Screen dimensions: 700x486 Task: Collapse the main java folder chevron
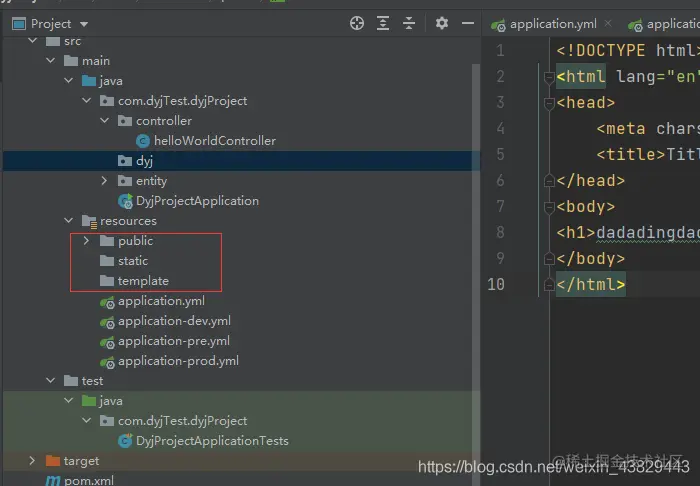(68, 80)
